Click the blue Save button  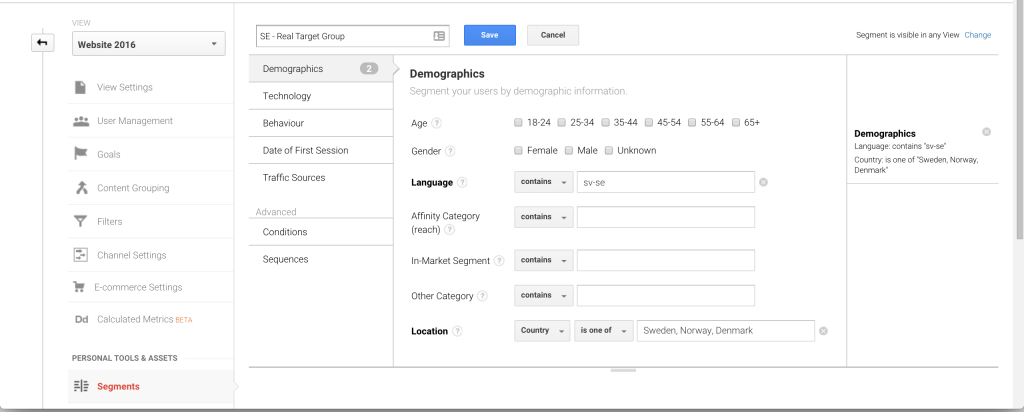[x=490, y=35]
